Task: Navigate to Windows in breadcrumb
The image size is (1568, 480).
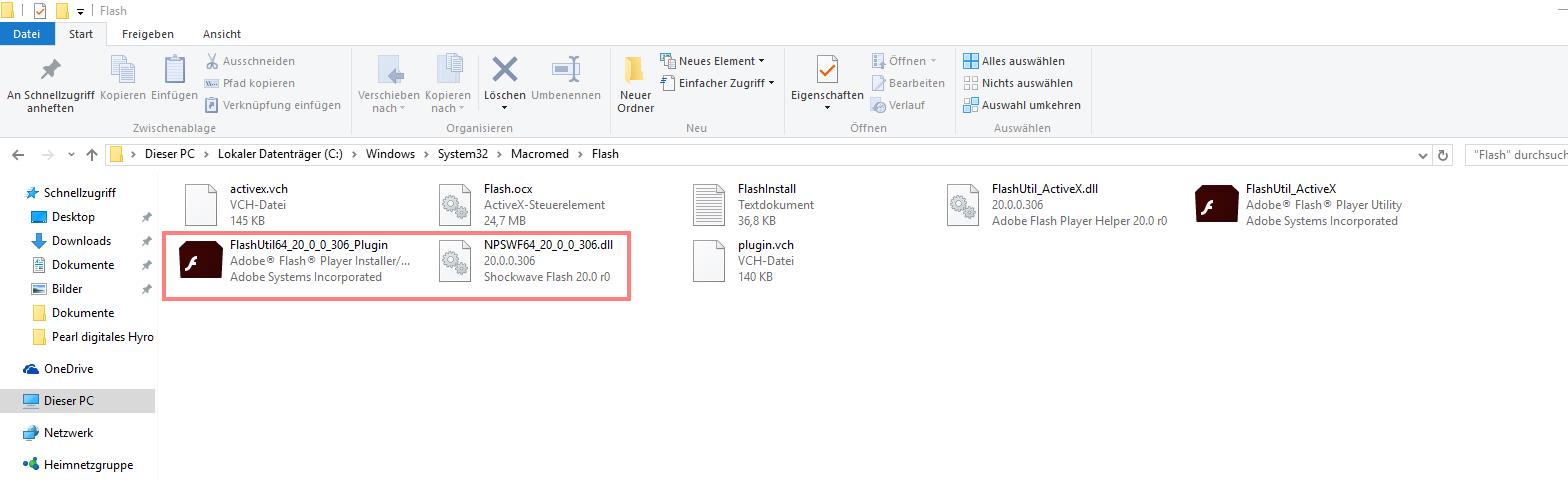Action: pyautogui.click(x=390, y=154)
